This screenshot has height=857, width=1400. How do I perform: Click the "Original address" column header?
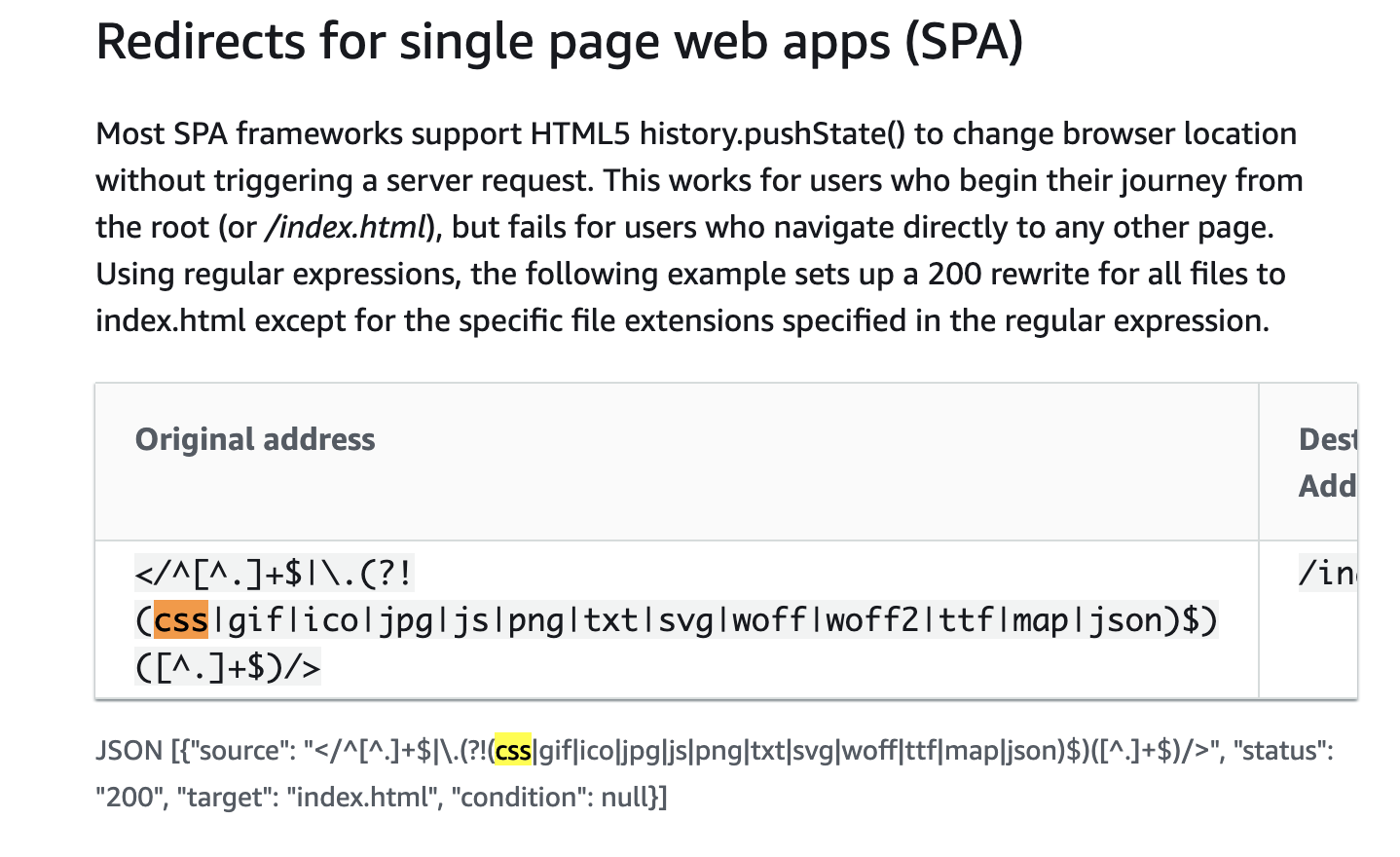(255, 439)
